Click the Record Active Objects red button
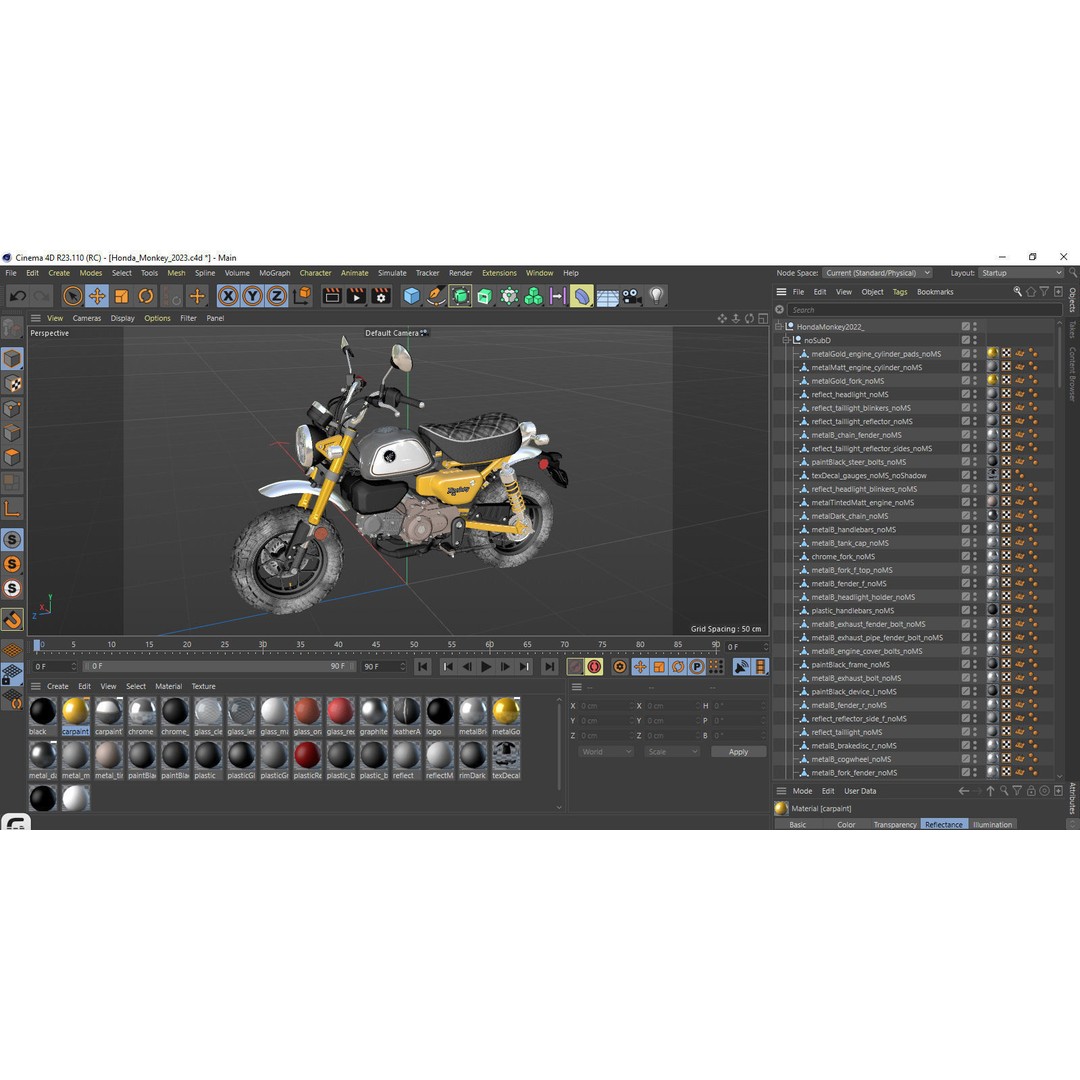 coord(575,667)
